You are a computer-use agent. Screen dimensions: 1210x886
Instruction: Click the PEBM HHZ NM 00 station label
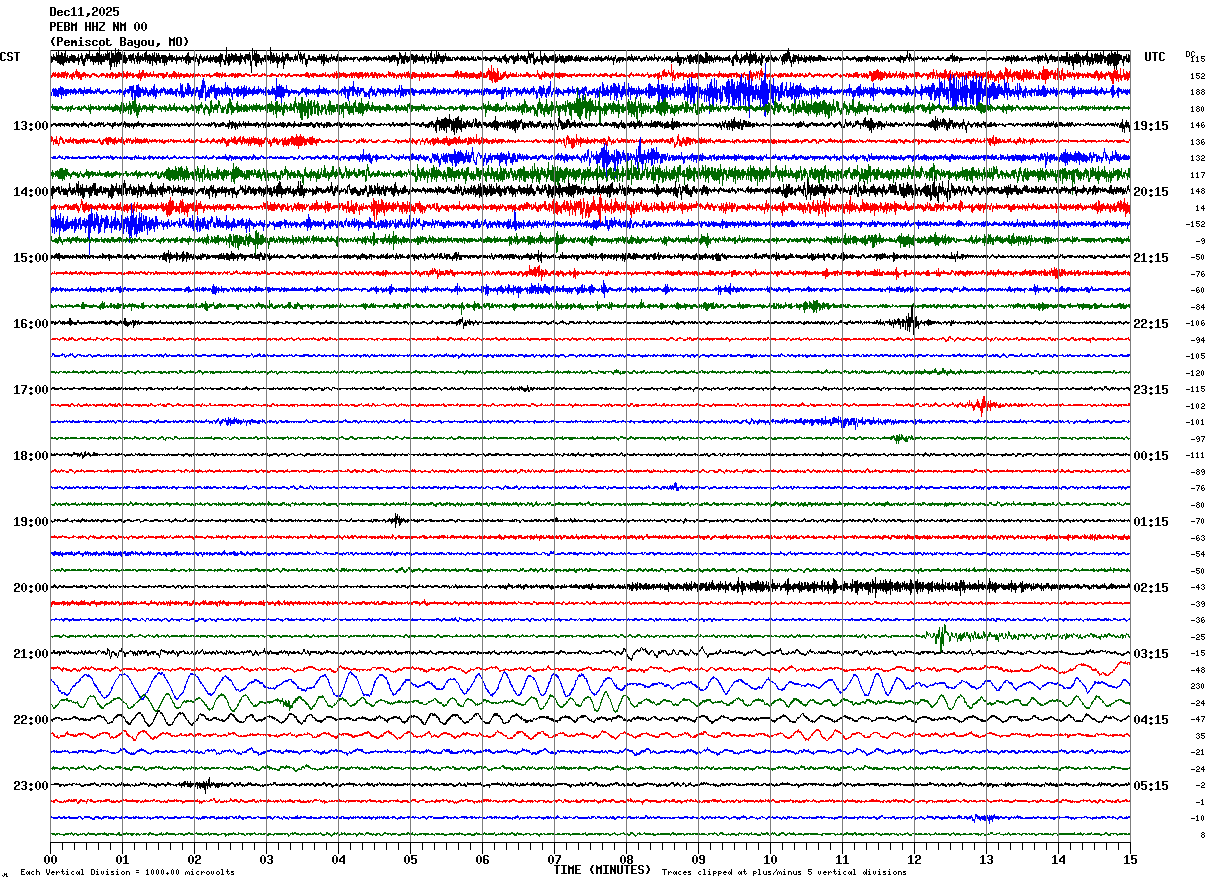pos(98,27)
